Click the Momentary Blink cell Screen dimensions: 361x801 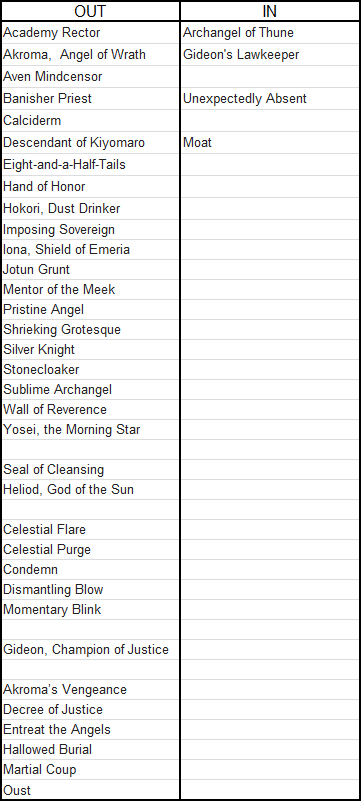(90, 609)
